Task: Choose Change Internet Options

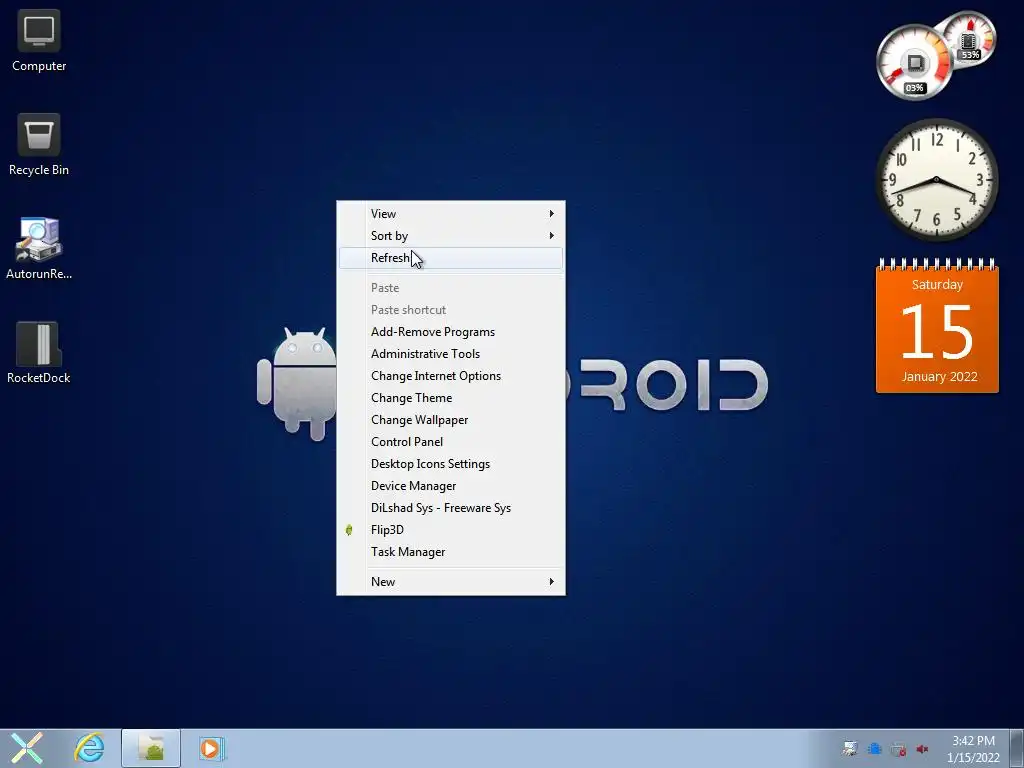Action: pos(451,376)
